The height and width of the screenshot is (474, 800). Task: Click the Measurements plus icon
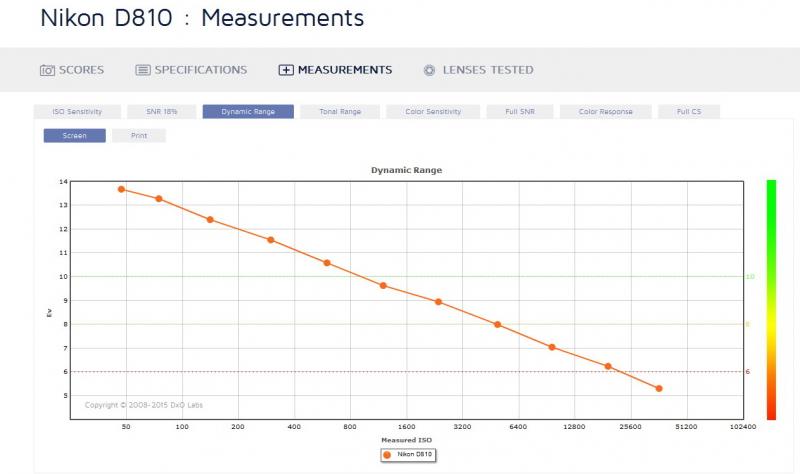click(286, 70)
